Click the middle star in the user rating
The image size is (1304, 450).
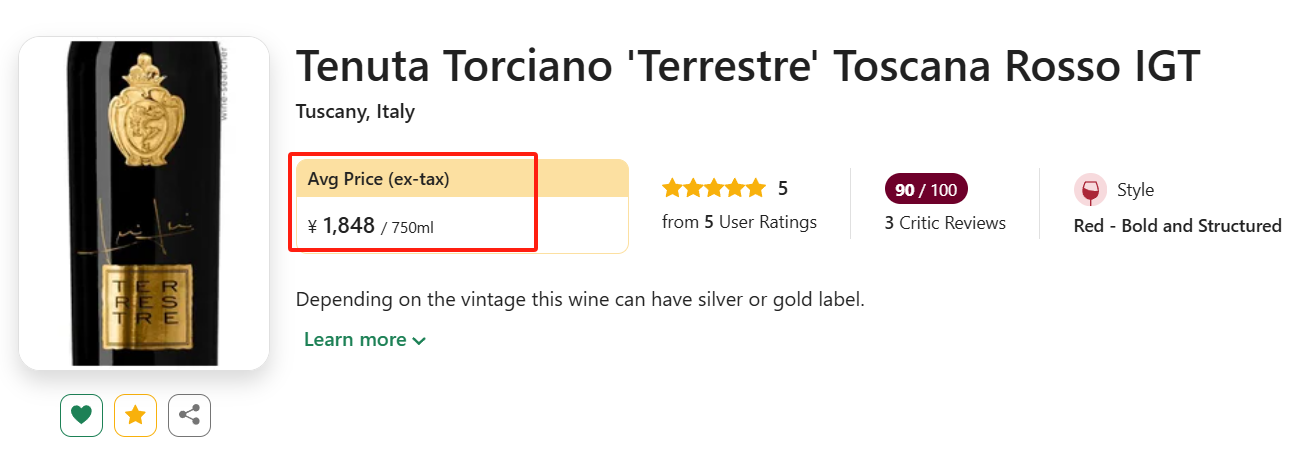[714, 188]
